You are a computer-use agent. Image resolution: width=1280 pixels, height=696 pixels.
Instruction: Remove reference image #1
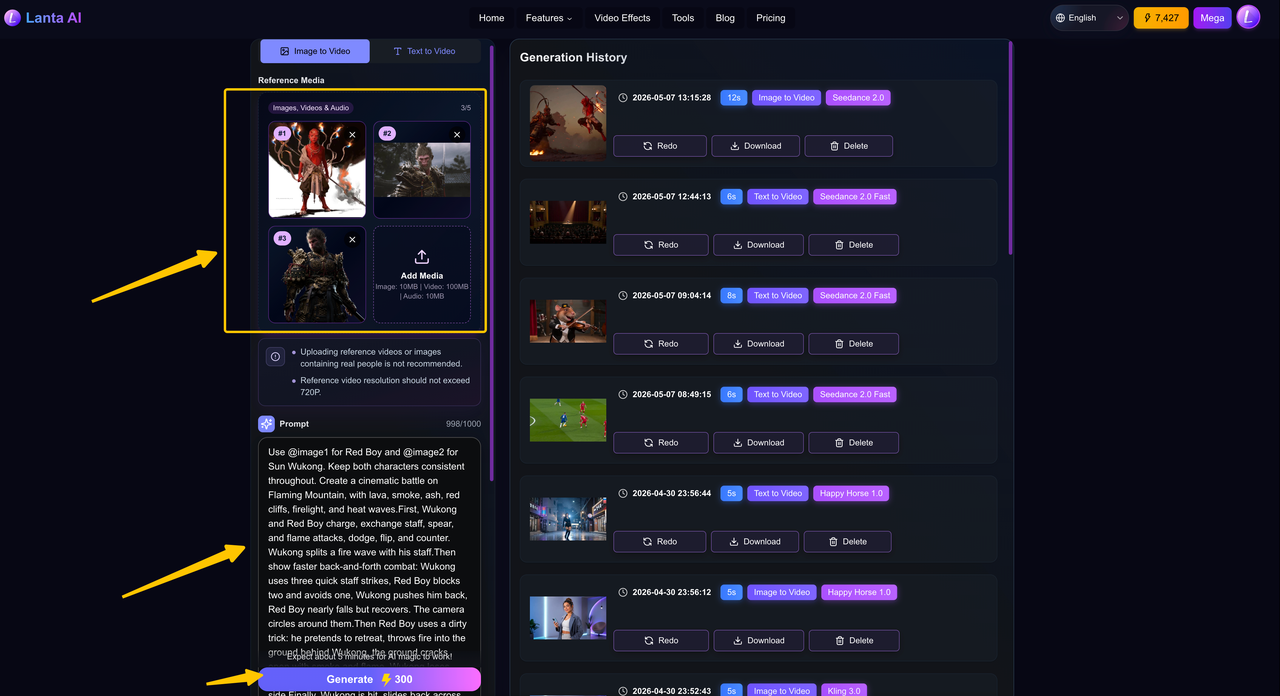point(352,134)
